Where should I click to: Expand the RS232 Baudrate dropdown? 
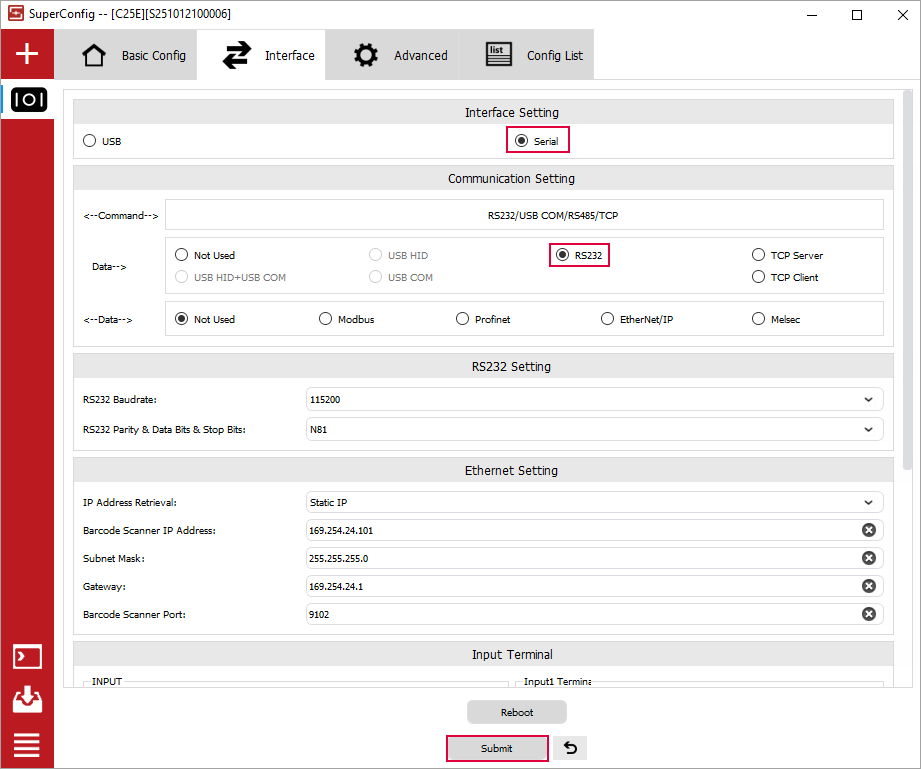[594, 399]
